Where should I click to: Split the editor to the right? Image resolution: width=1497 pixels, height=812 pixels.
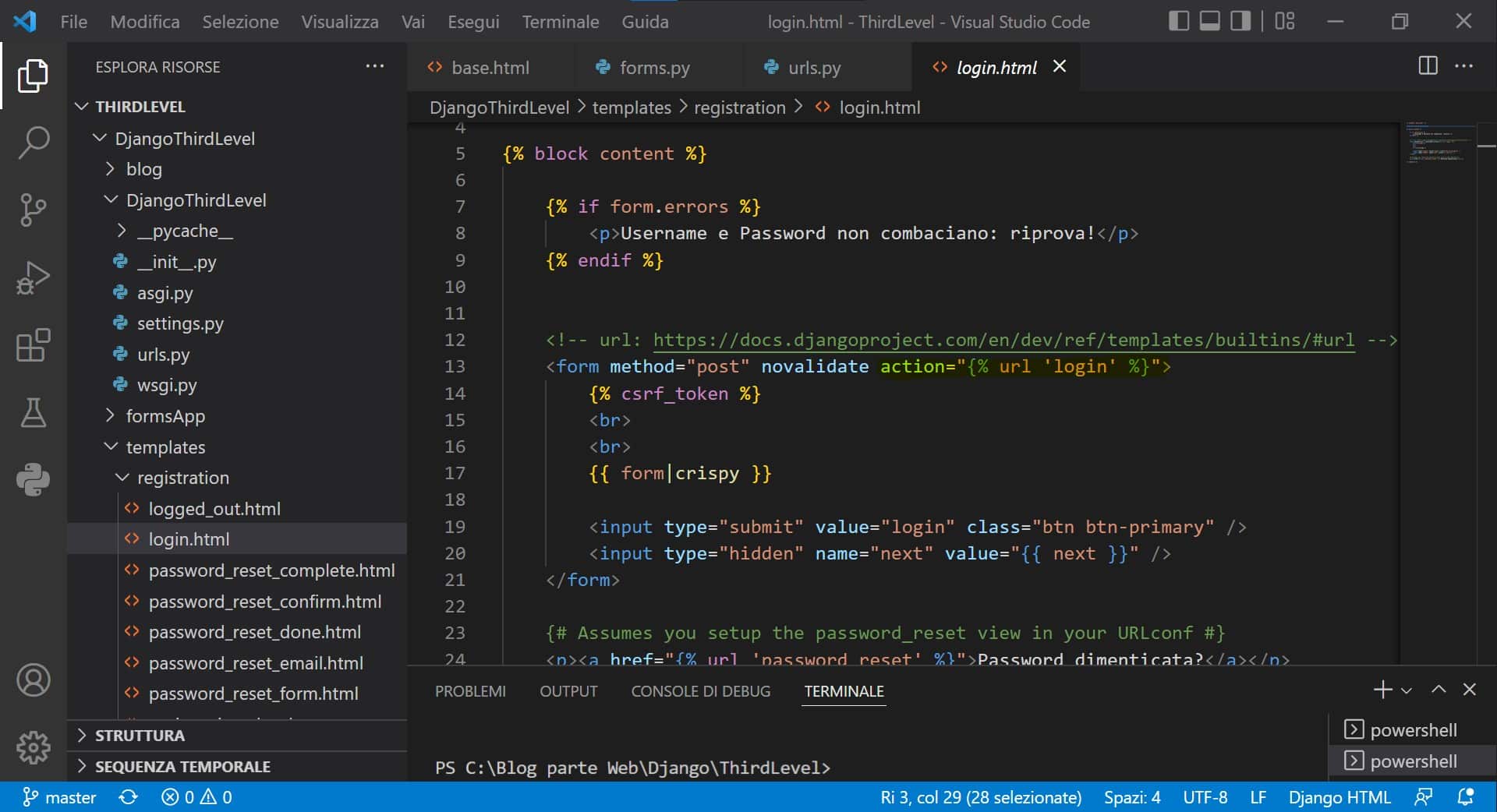[x=1428, y=65]
